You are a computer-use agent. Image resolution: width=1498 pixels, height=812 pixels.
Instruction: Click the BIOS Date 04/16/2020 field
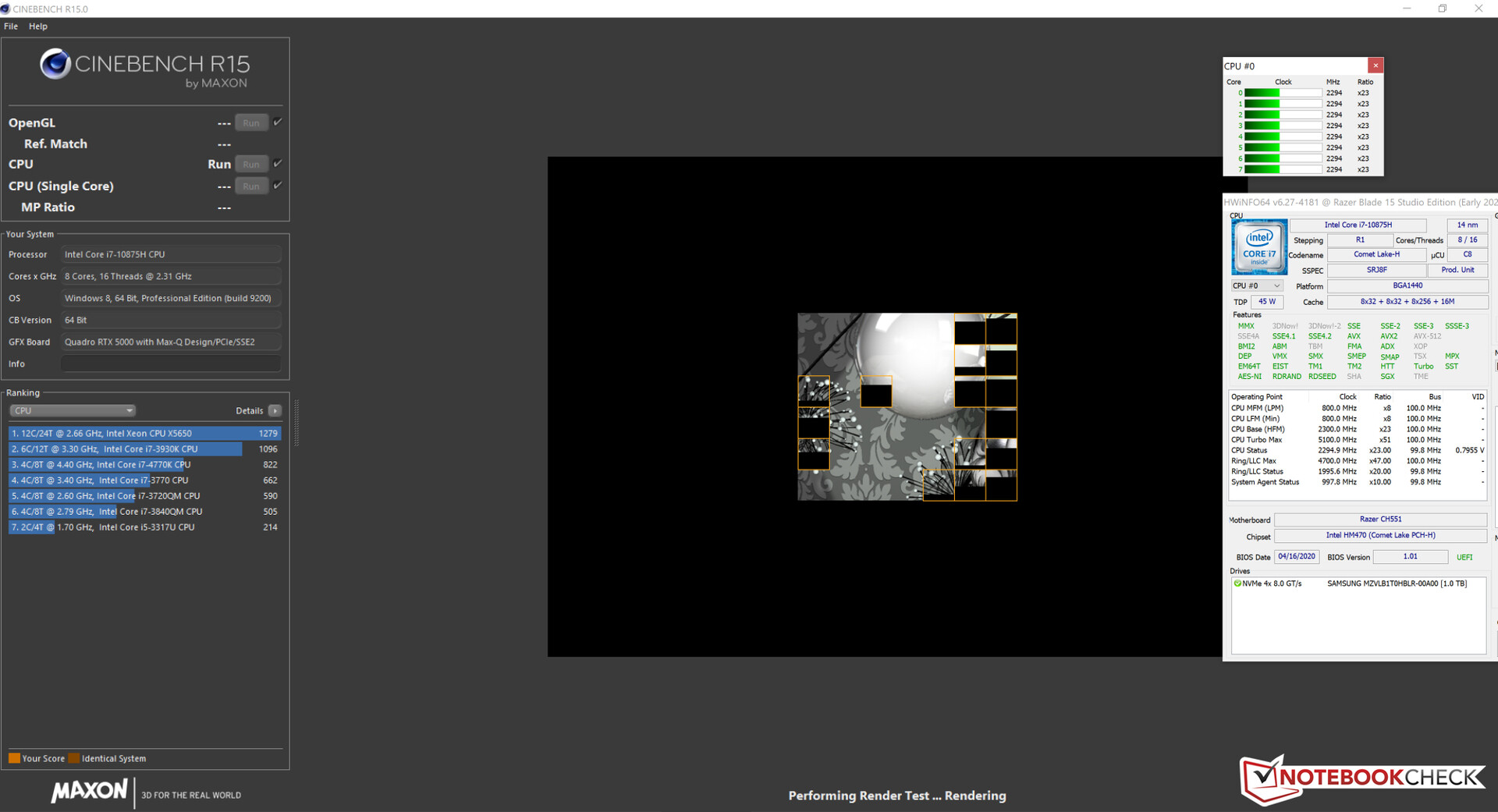click(x=1297, y=557)
